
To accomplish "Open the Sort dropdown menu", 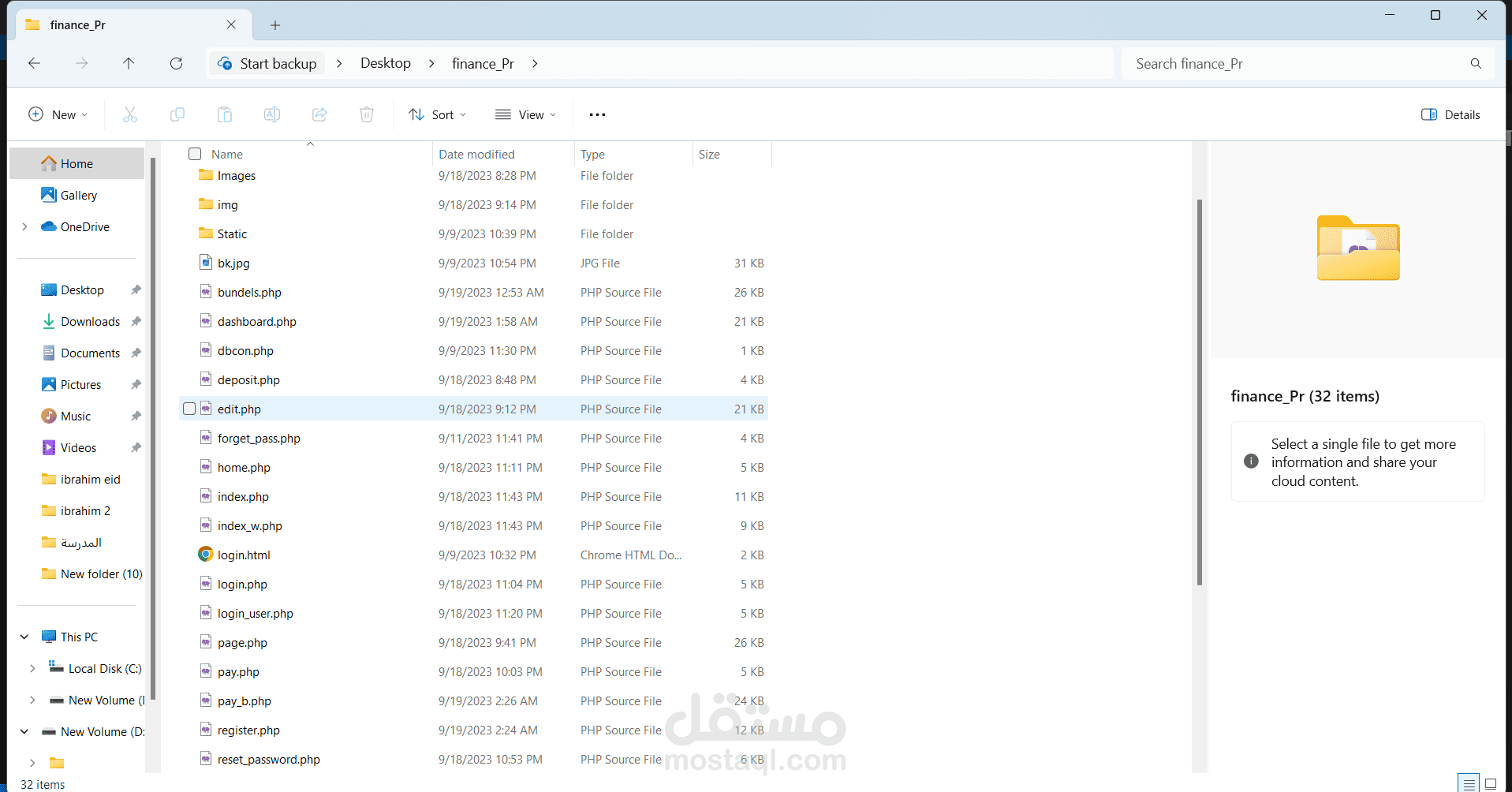I will click(438, 115).
